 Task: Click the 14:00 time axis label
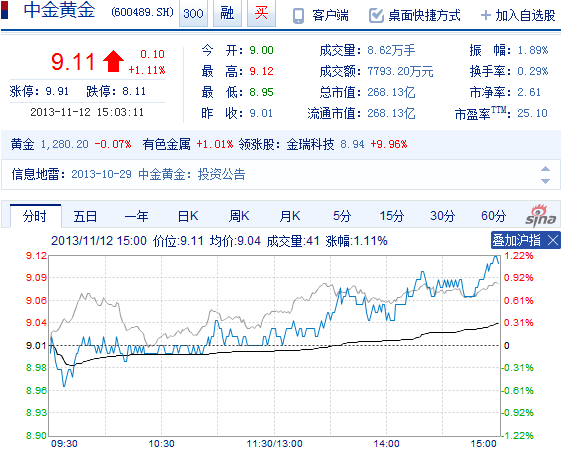tap(386, 443)
